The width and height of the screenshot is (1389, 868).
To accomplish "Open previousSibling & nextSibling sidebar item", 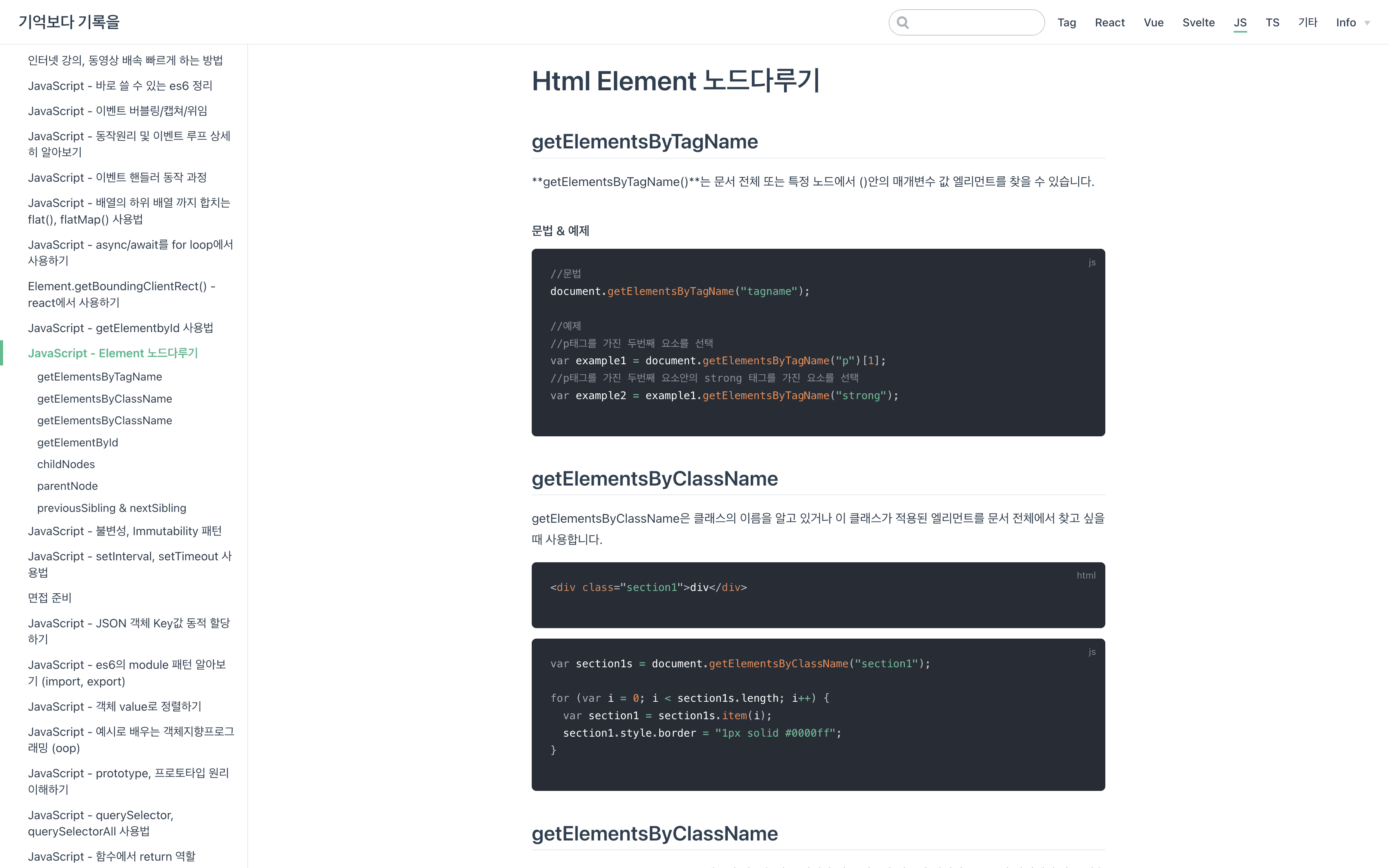I will click(x=111, y=508).
